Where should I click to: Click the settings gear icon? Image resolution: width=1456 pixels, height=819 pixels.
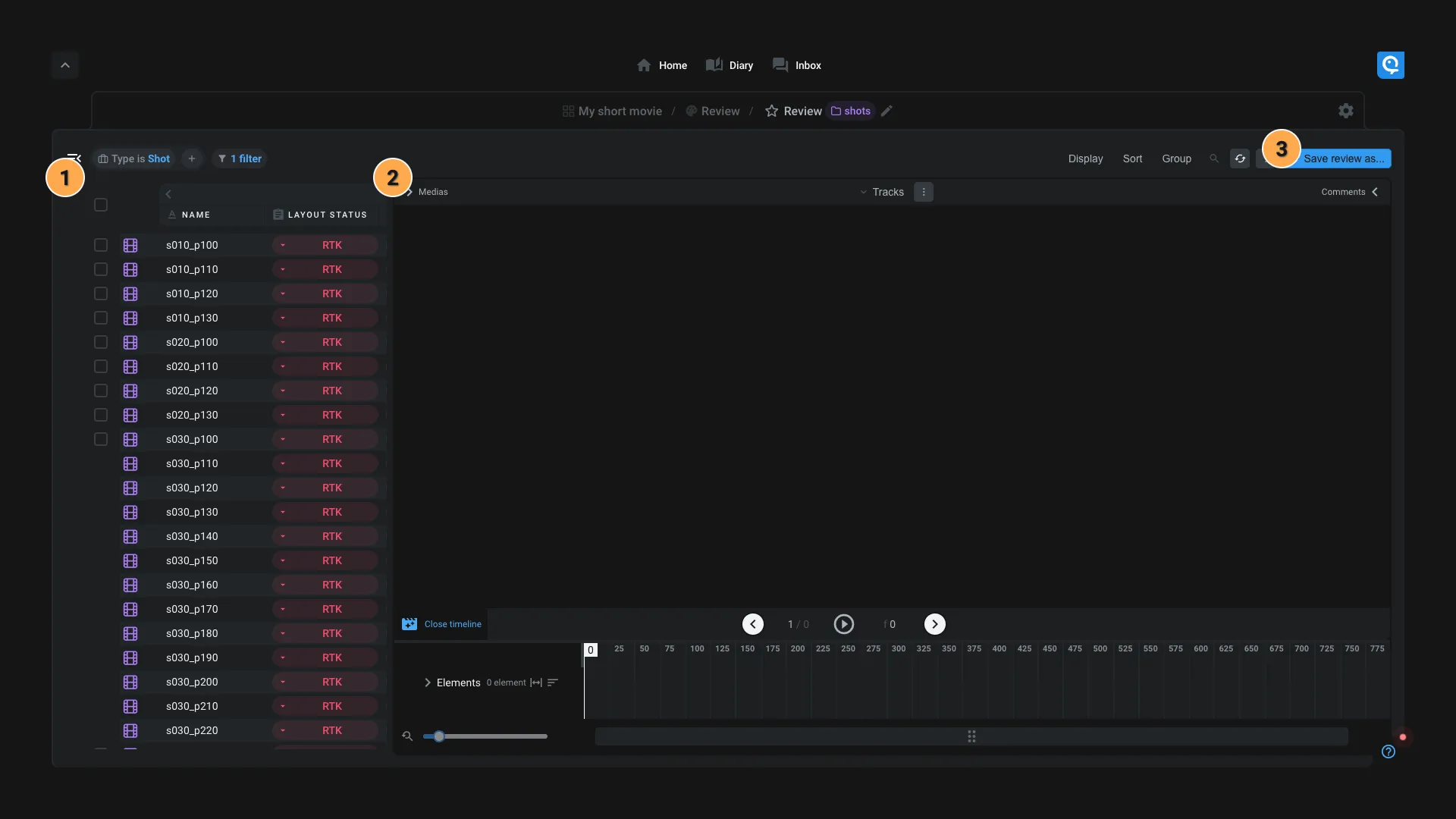click(x=1345, y=111)
